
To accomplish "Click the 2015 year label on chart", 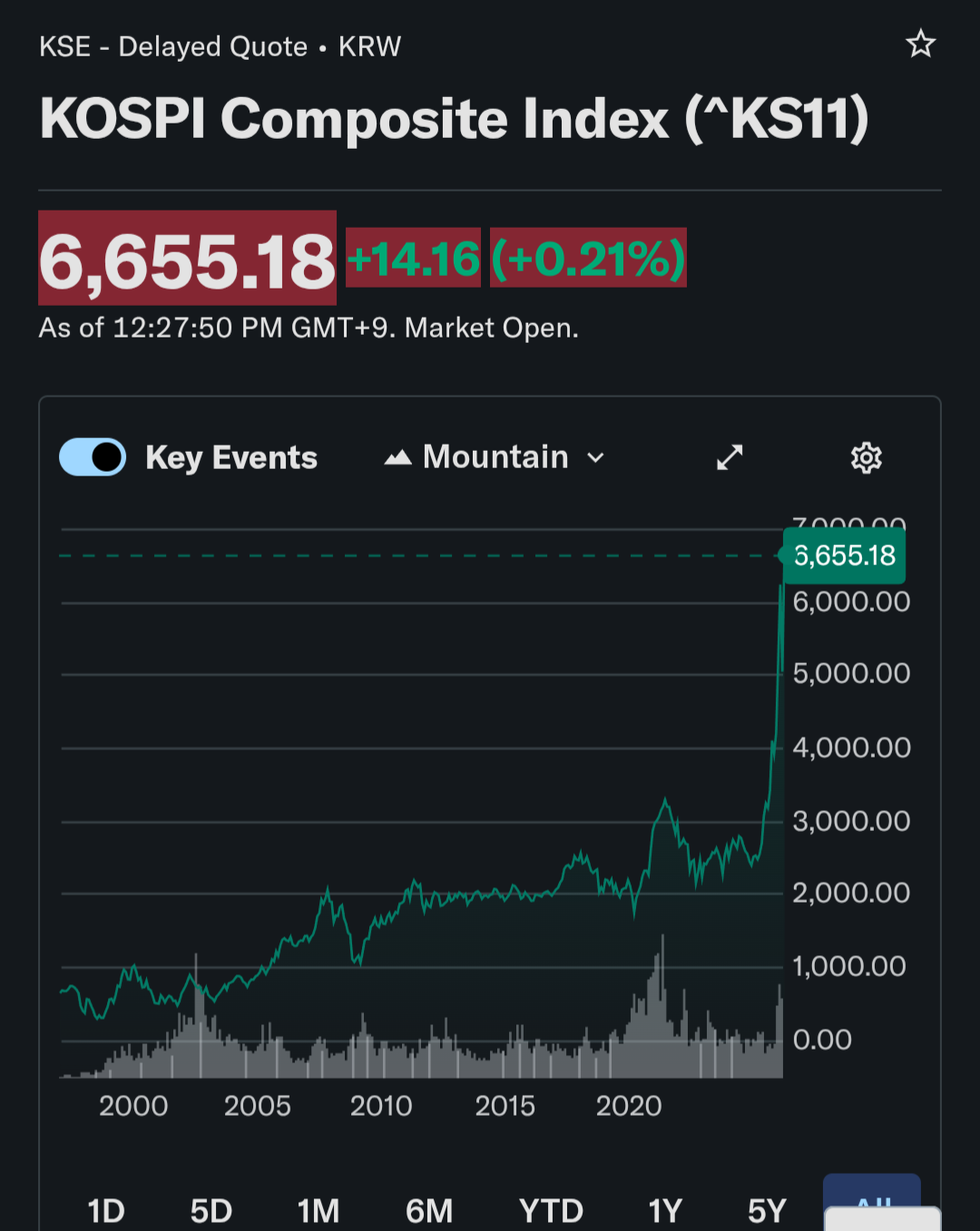I will tap(505, 1106).
